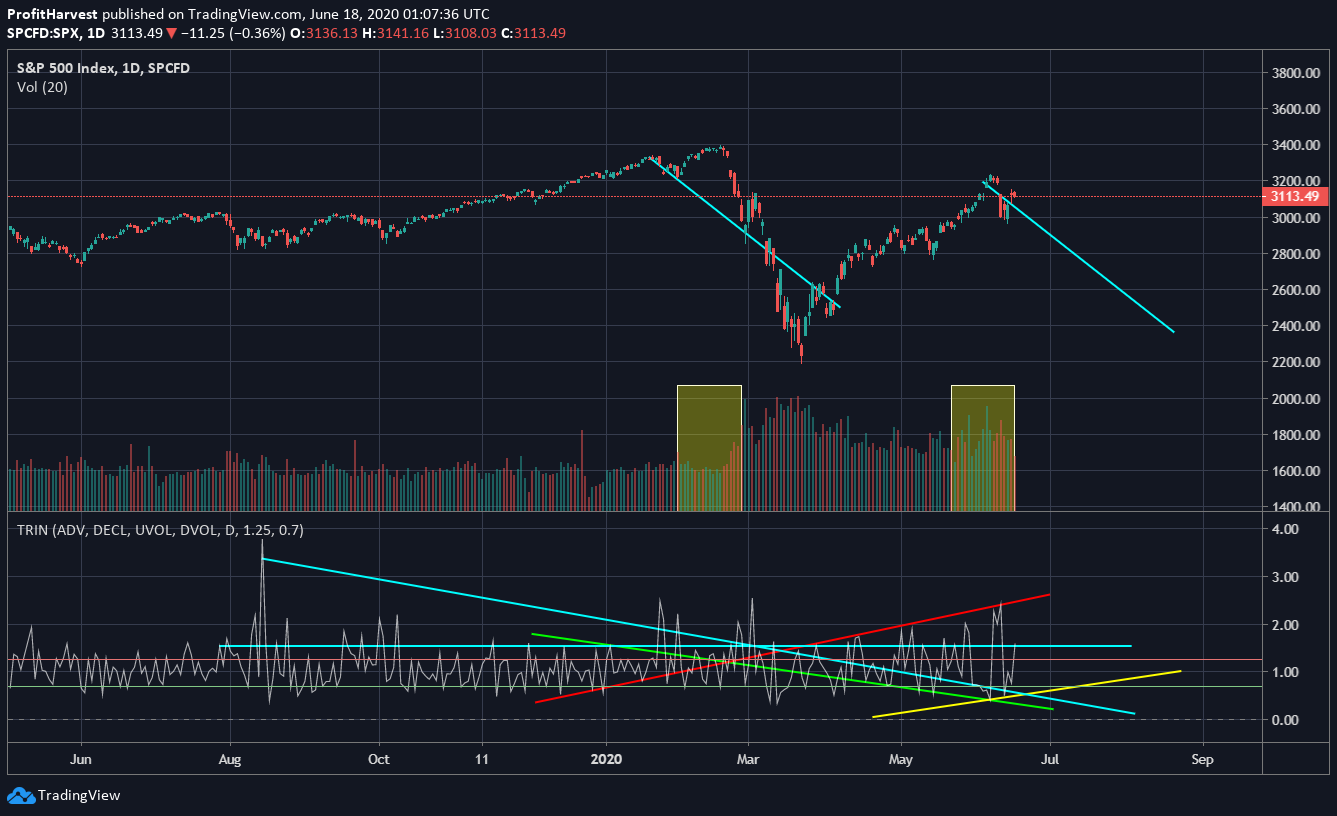
Task: Click the Sep date label on time axis
Action: click(x=1203, y=759)
